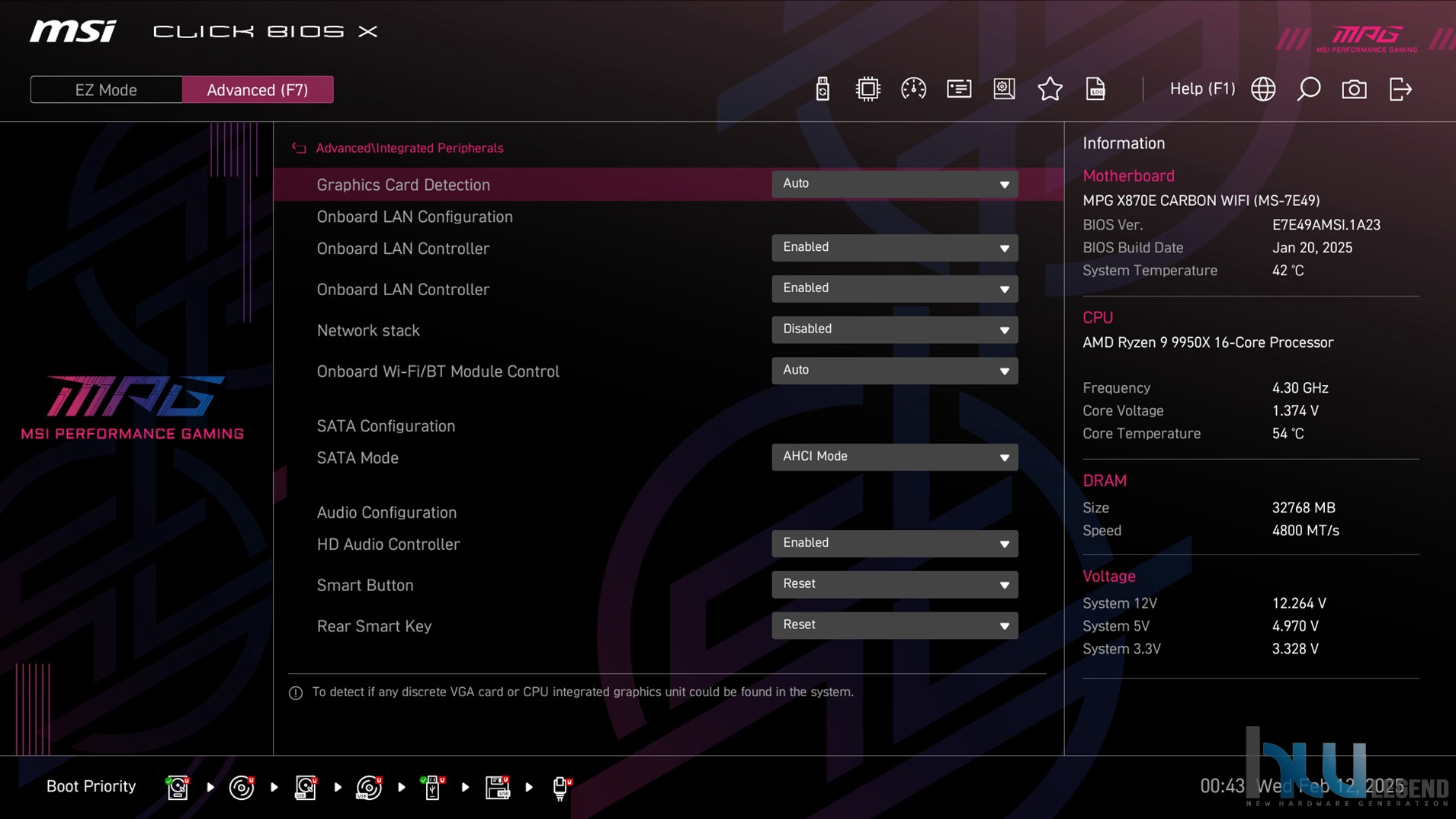Open the search magnifier icon
The width and height of the screenshot is (1456, 819).
point(1309,89)
